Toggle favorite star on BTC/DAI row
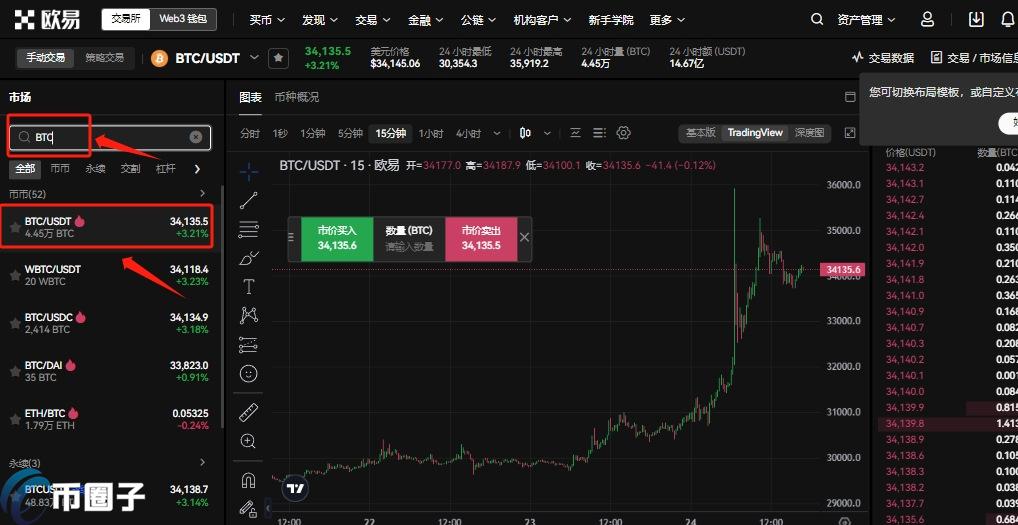1018x525 pixels. coord(14,371)
